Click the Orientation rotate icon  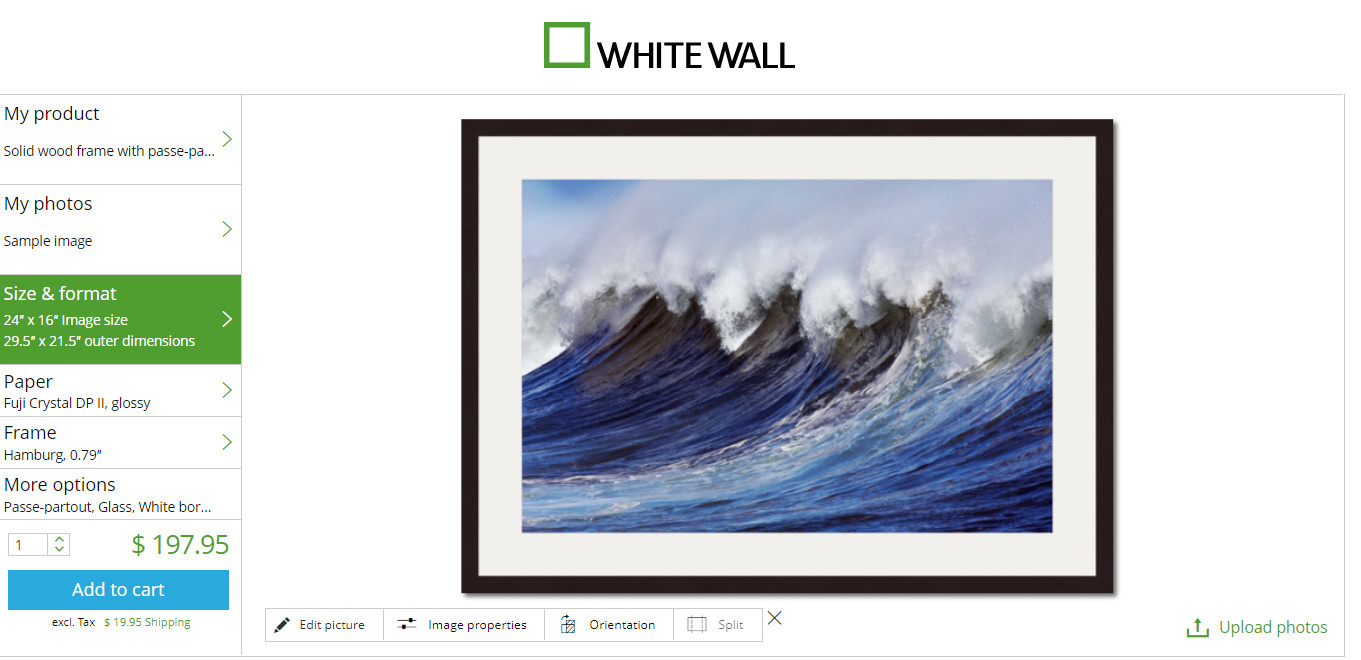[x=568, y=625]
